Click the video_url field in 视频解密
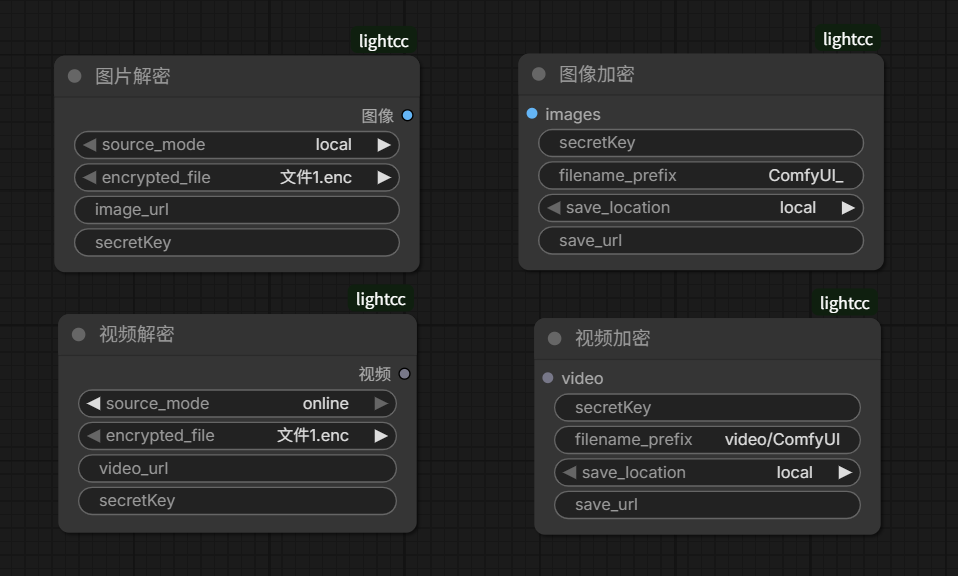958x576 pixels. pos(237,468)
